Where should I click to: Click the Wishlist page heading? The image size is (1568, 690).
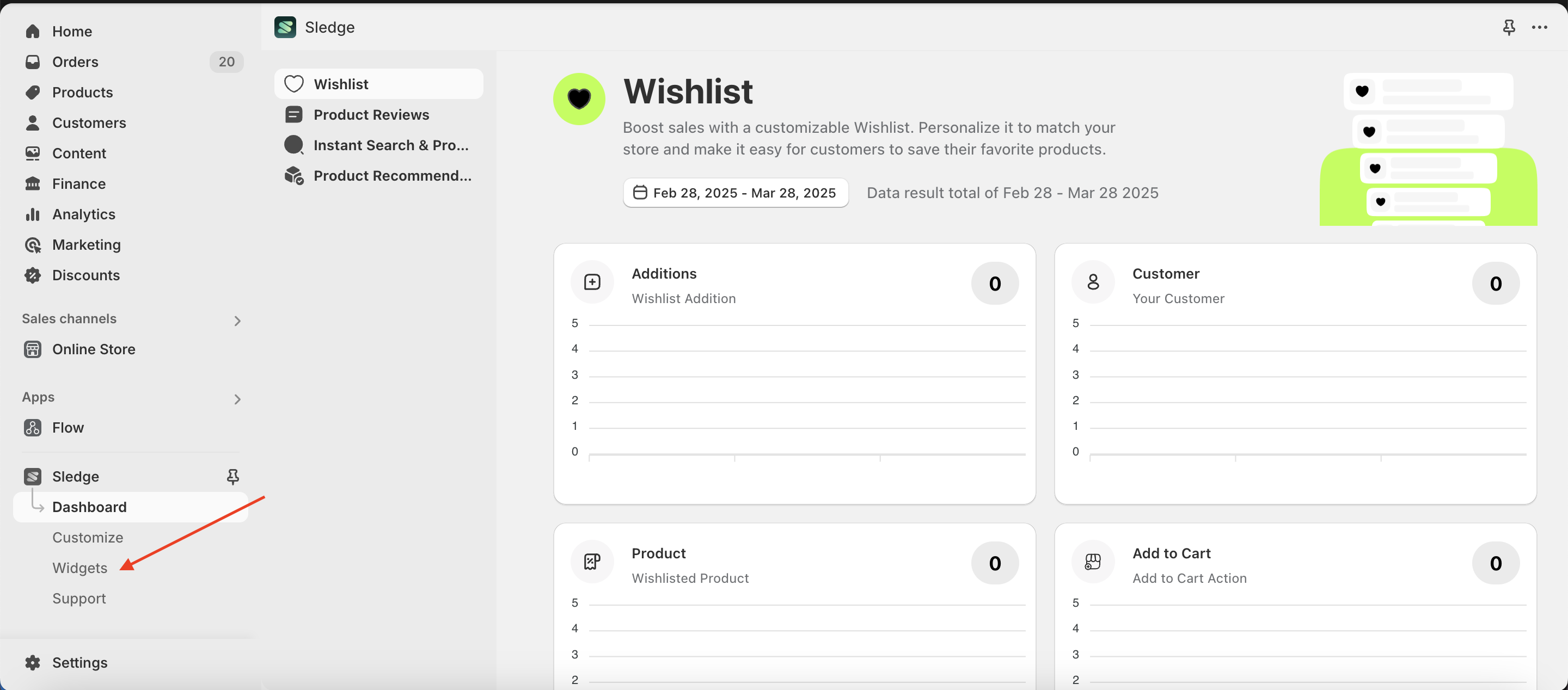tap(688, 91)
